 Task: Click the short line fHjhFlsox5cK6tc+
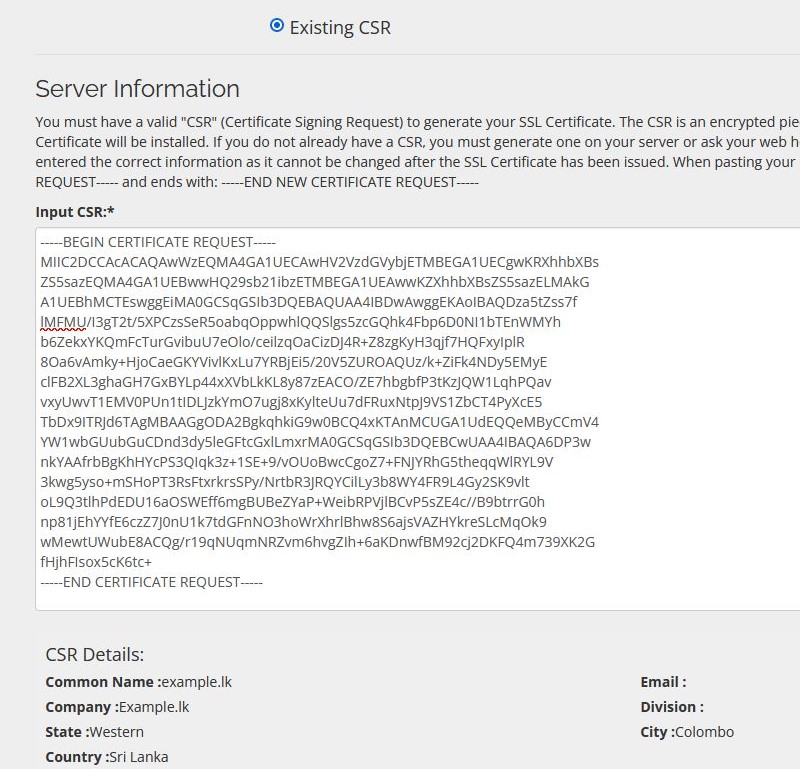coord(96,562)
